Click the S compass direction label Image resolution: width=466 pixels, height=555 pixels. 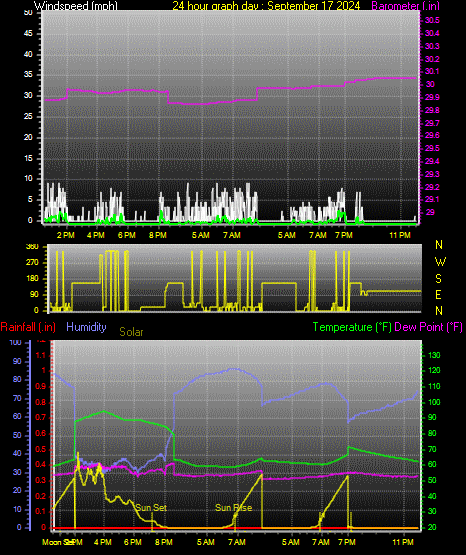438,279
